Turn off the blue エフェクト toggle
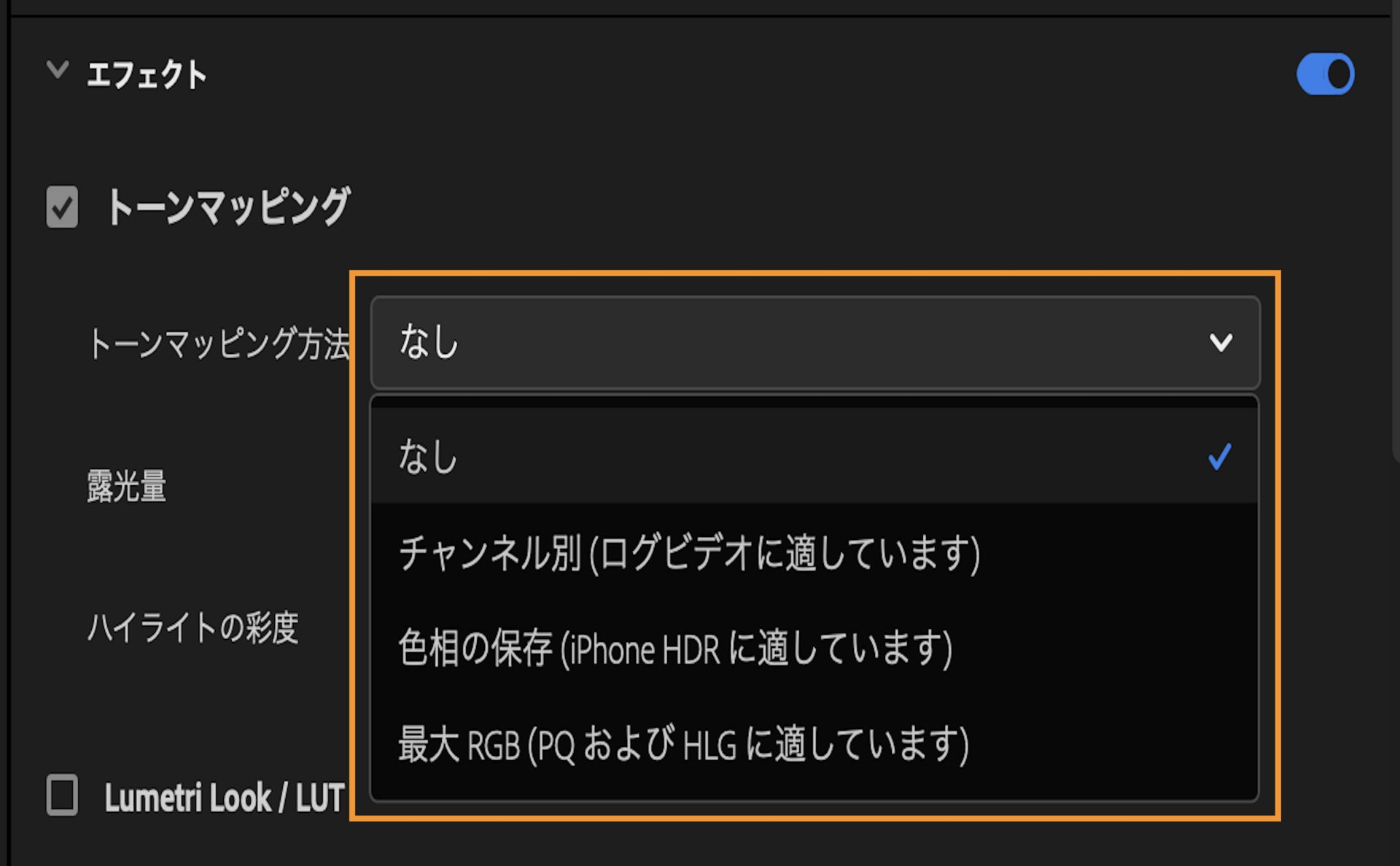The image size is (1400, 866). pyautogui.click(x=1325, y=73)
